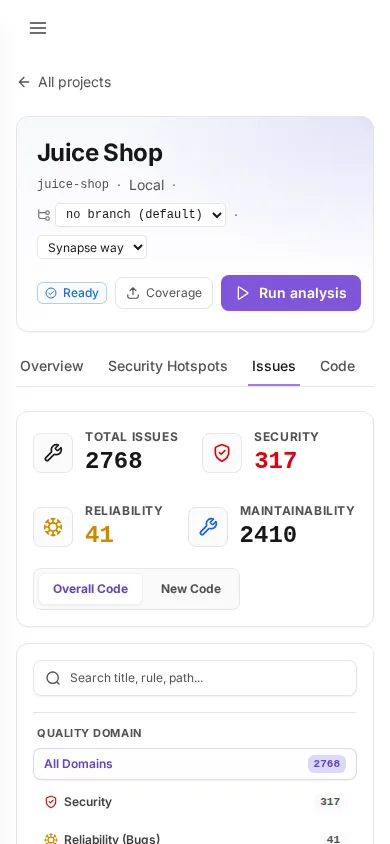Click the wrench icon for Total Issues
Image resolution: width=390 pixels, height=844 pixels.
coord(53,453)
